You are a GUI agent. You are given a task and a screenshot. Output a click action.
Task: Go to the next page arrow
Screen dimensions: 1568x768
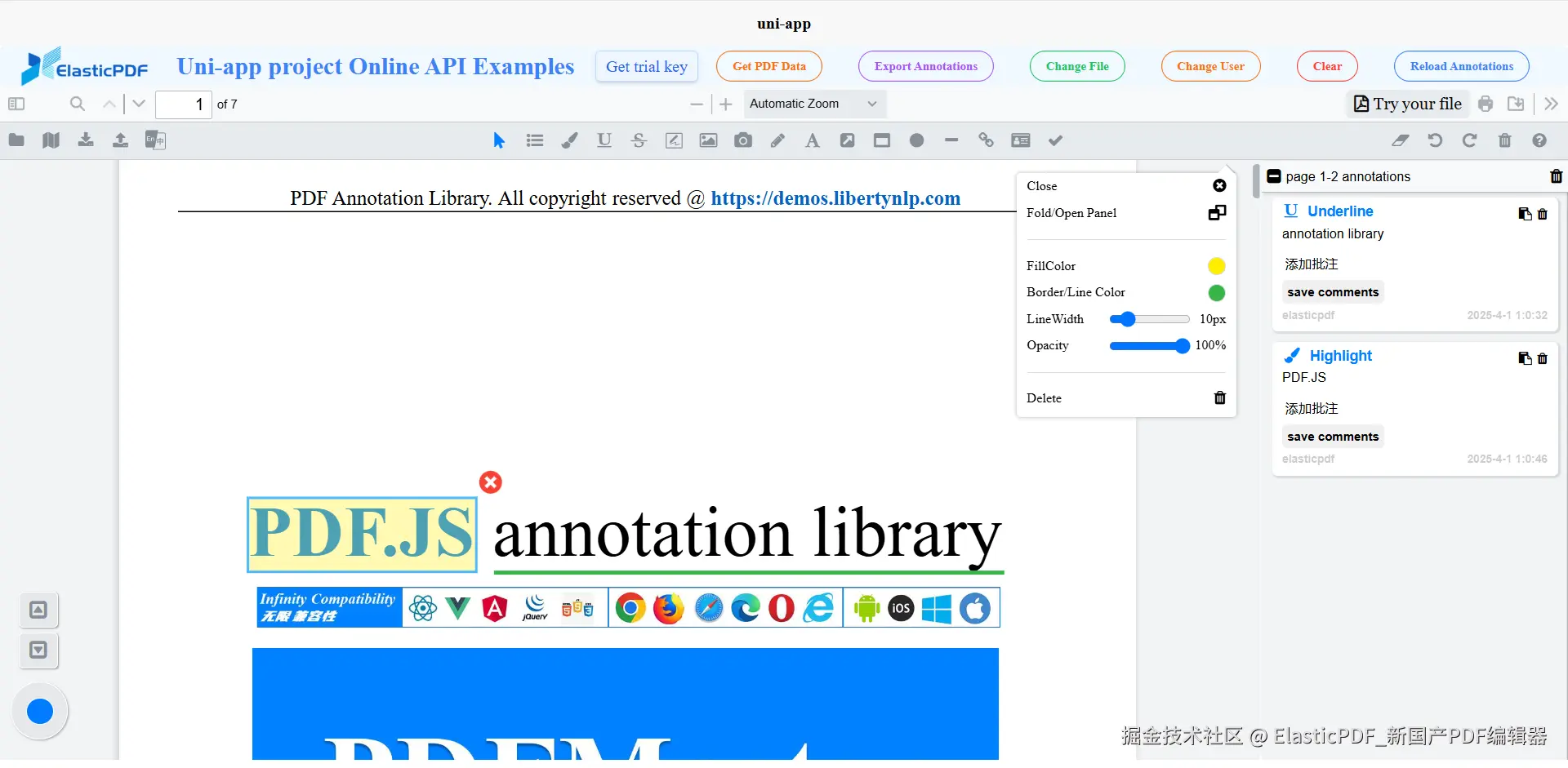tap(139, 104)
